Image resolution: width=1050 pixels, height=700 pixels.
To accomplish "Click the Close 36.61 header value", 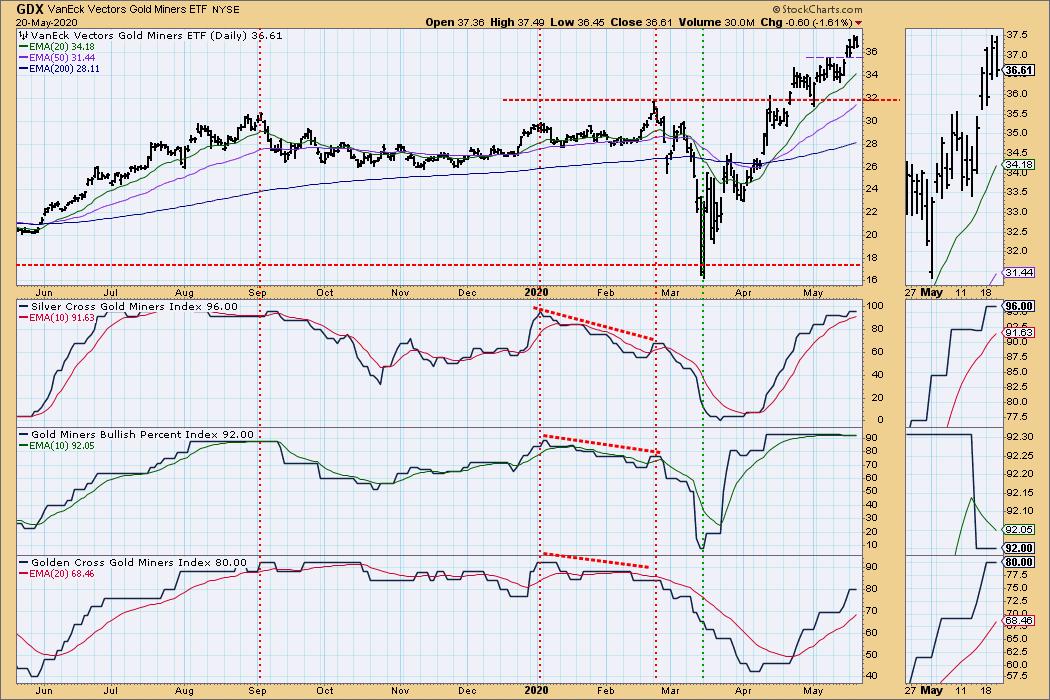I will (x=641, y=22).
